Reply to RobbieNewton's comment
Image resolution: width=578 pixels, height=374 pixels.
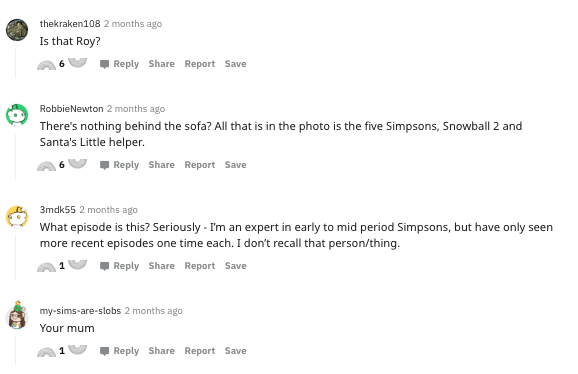119,165
